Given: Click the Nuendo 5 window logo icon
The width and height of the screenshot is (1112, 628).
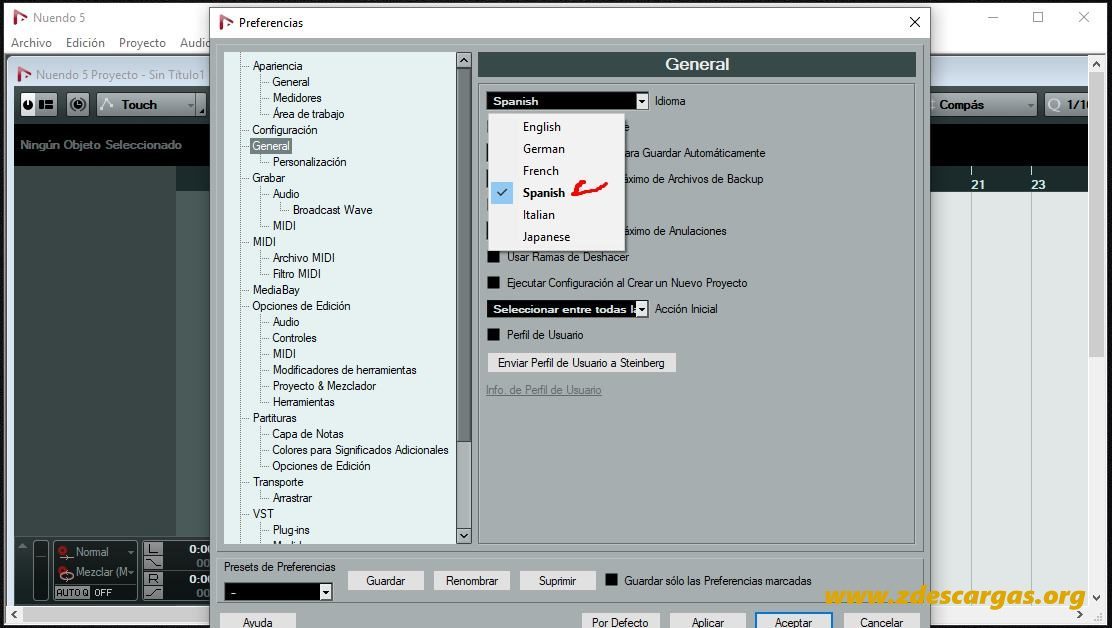Looking at the screenshot, I should coord(21,17).
